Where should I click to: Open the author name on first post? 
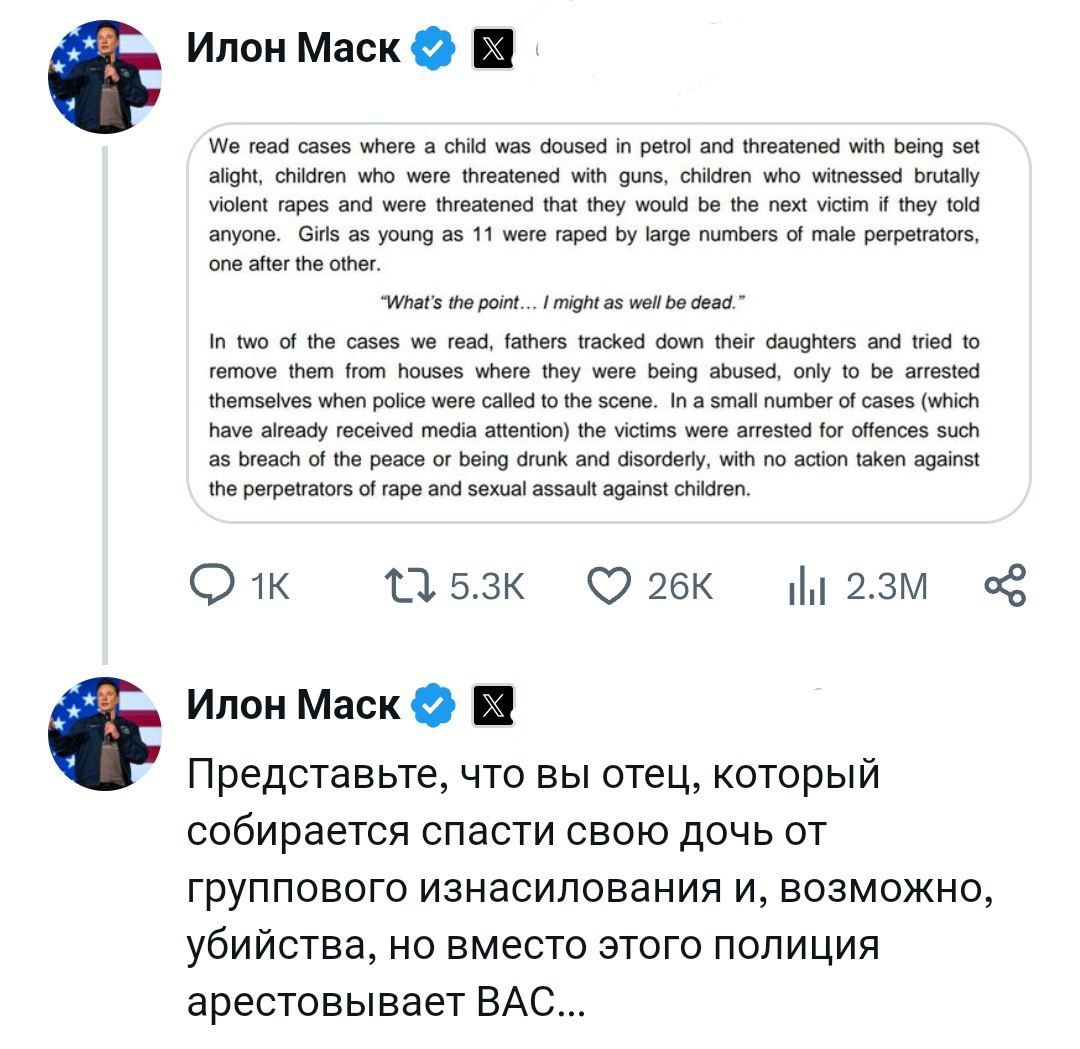tap(295, 49)
